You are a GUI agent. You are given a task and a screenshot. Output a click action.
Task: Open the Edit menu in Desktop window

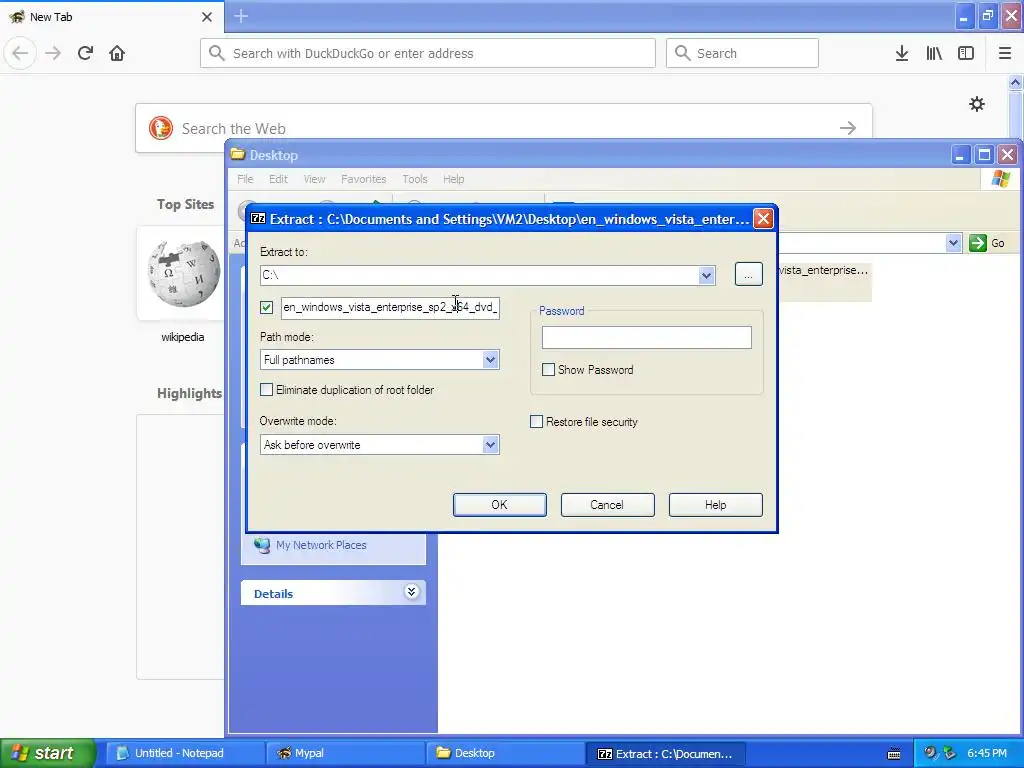coord(278,179)
